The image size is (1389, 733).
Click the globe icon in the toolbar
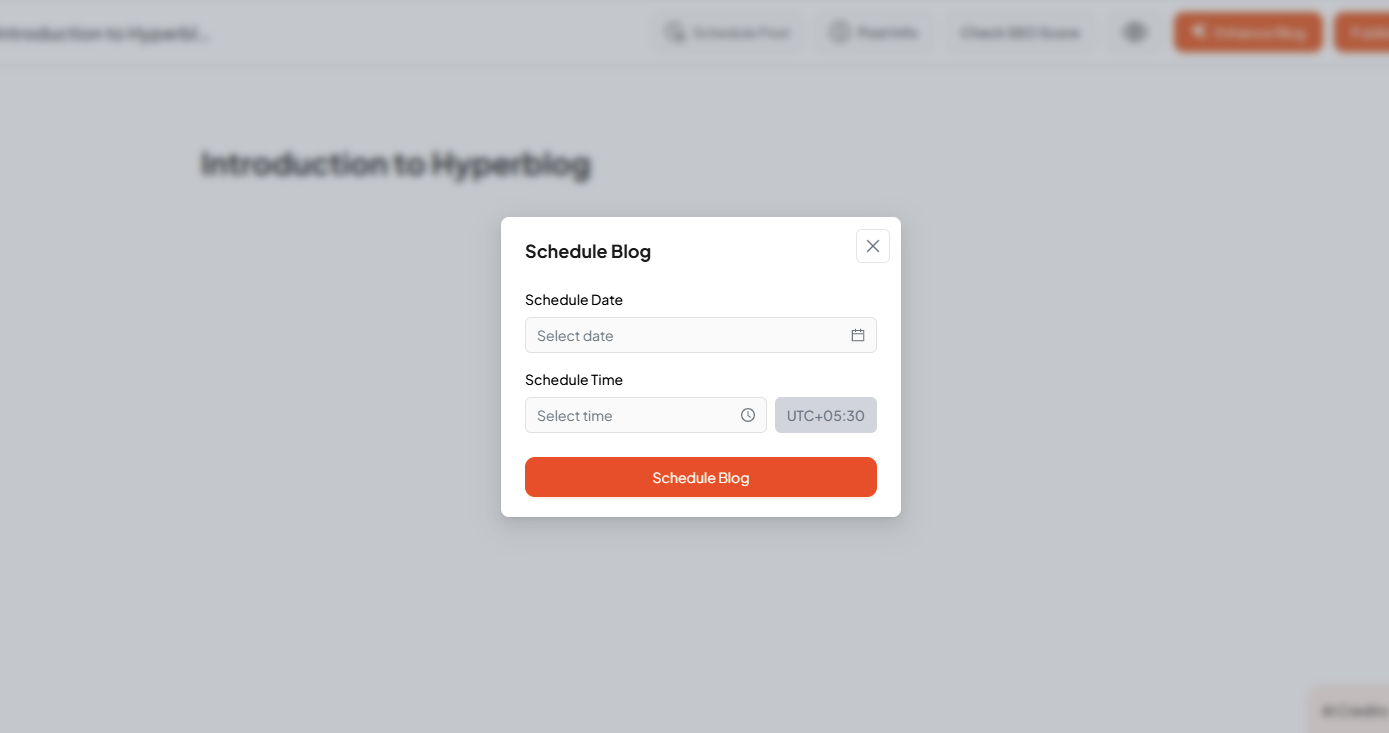(1135, 31)
